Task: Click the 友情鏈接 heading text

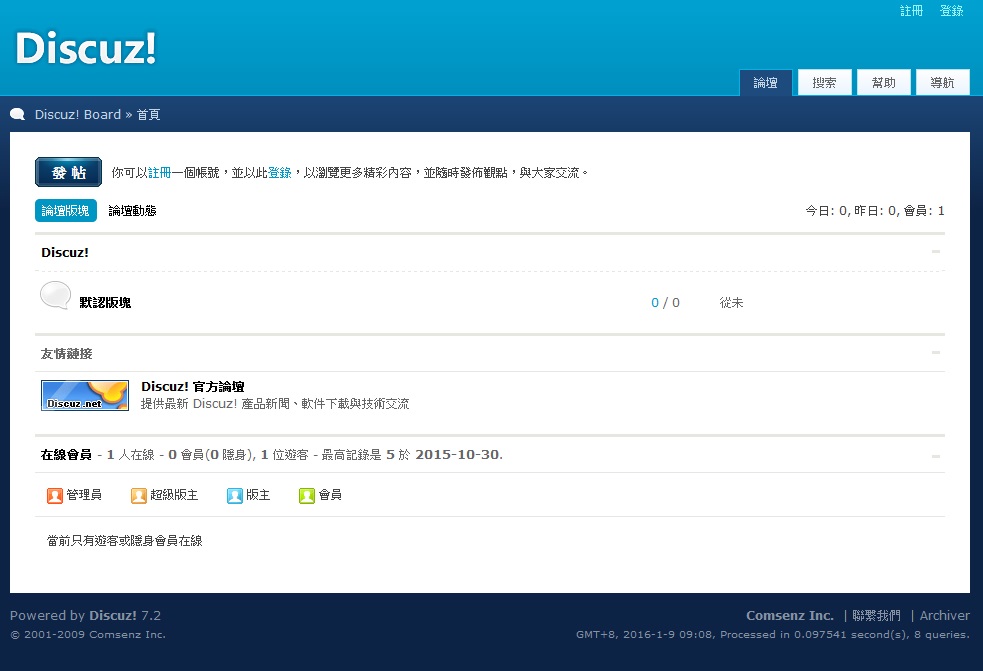Action: (66, 354)
